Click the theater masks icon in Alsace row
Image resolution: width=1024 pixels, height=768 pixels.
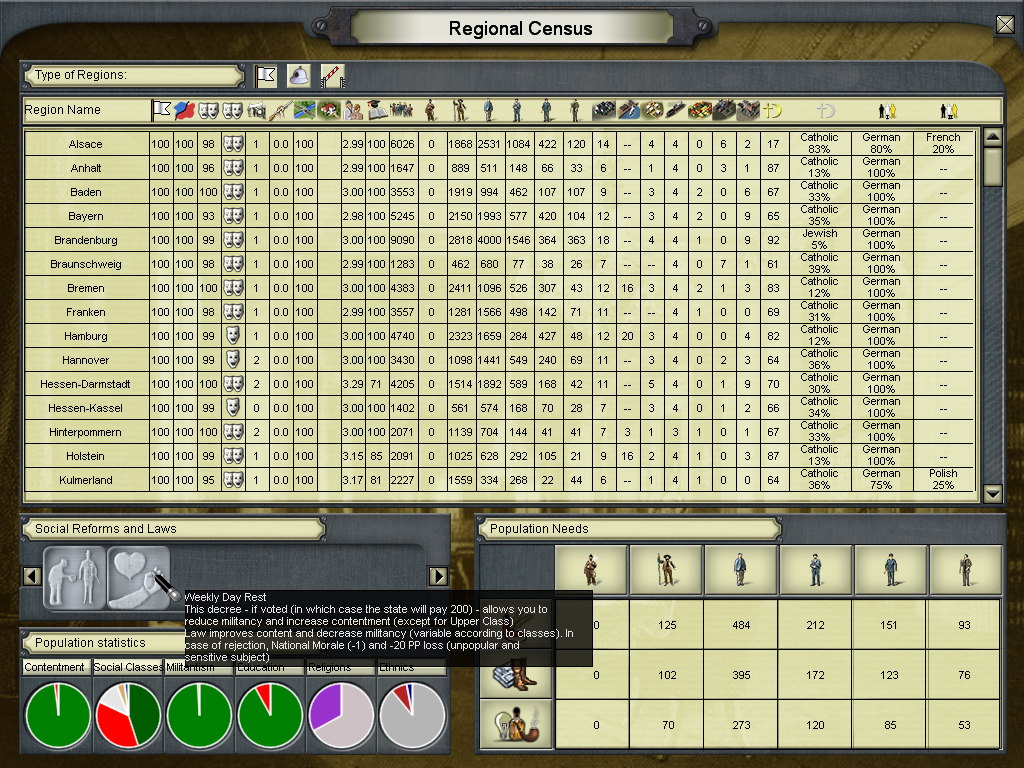(x=233, y=144)
